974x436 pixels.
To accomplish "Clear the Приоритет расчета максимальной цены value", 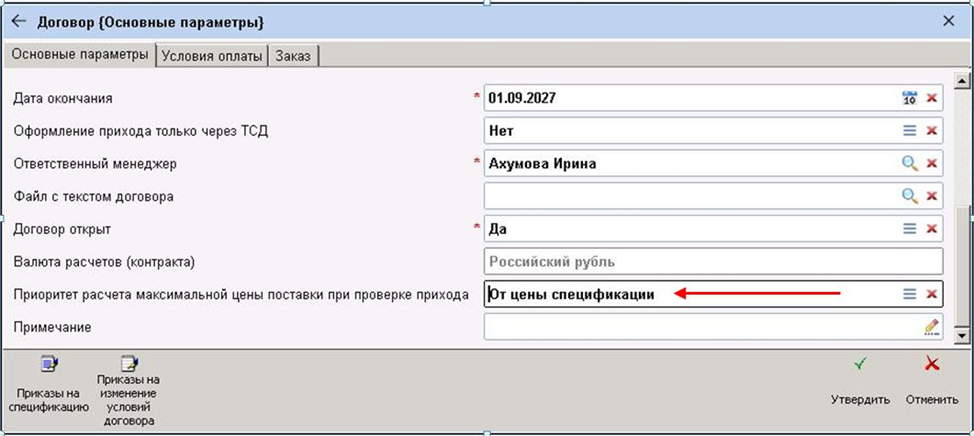I will point(932,294).
